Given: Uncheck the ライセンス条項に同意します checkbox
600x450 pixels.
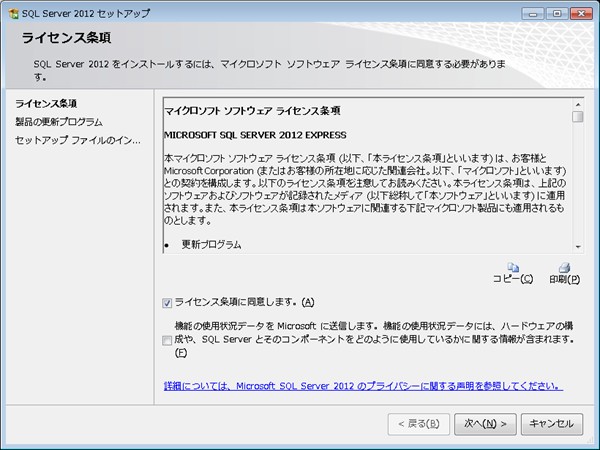Looking at the screenshot, I should click(x=167, y=303).
